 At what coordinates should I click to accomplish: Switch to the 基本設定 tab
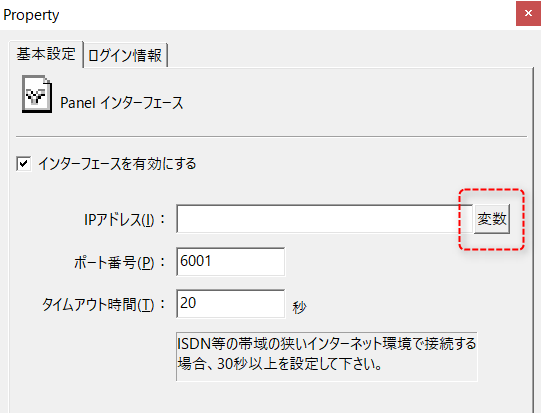(46, 54)
